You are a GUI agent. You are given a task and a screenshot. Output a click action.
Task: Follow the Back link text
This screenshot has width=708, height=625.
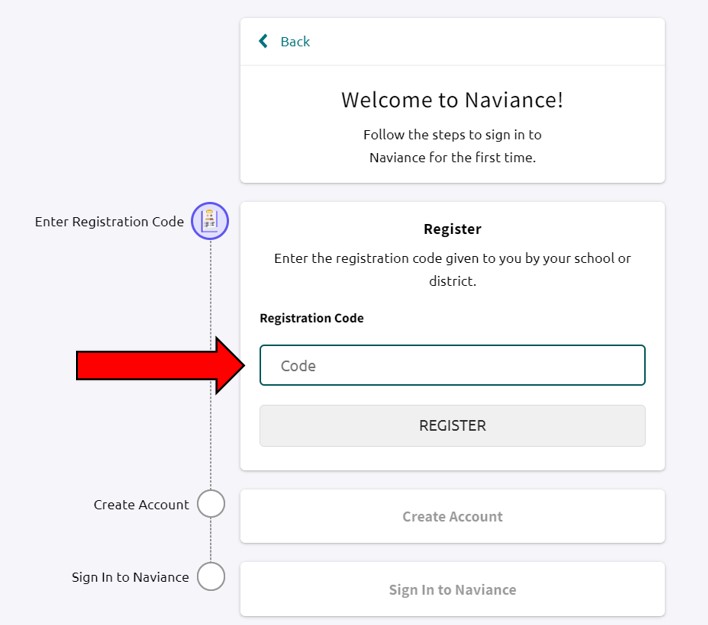(x=295, y=41)
